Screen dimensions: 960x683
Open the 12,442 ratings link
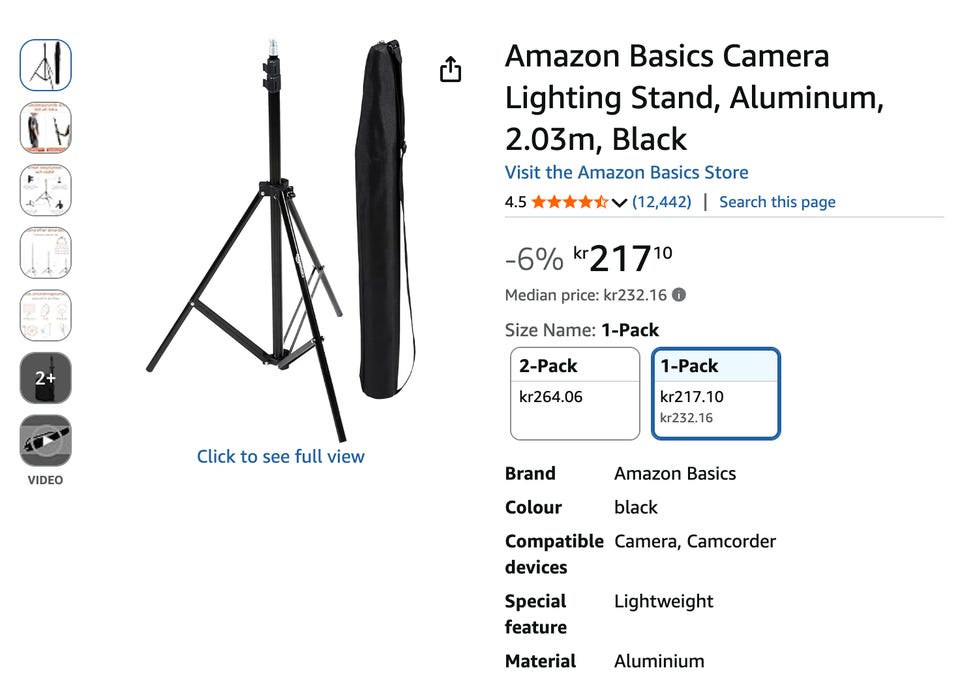[x=662, y=202]
